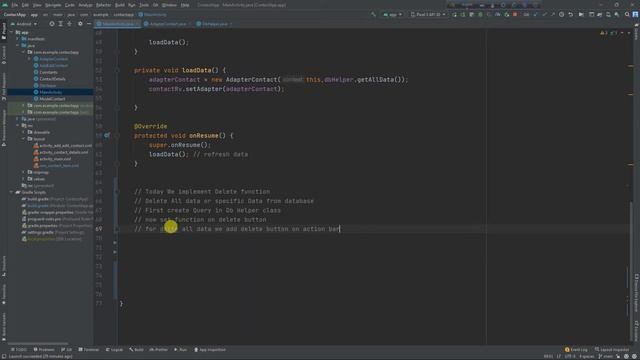Switch to the AdapterContact.java editor tab
Viewport: 640px width, 360px height.
pyautogui.click(x=167, y=24)
